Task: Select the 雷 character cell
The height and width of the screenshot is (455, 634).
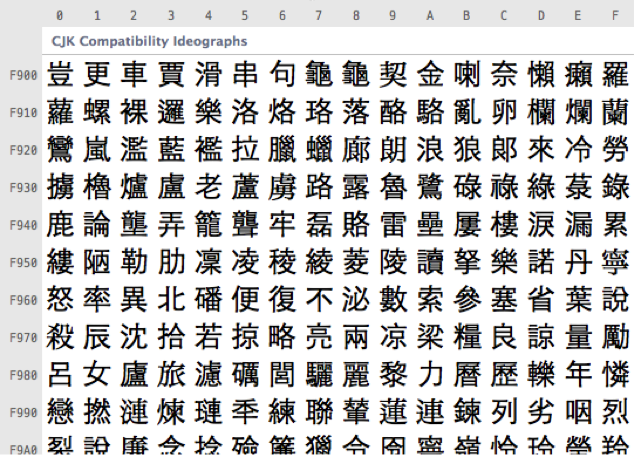Action: coord(393,225)
